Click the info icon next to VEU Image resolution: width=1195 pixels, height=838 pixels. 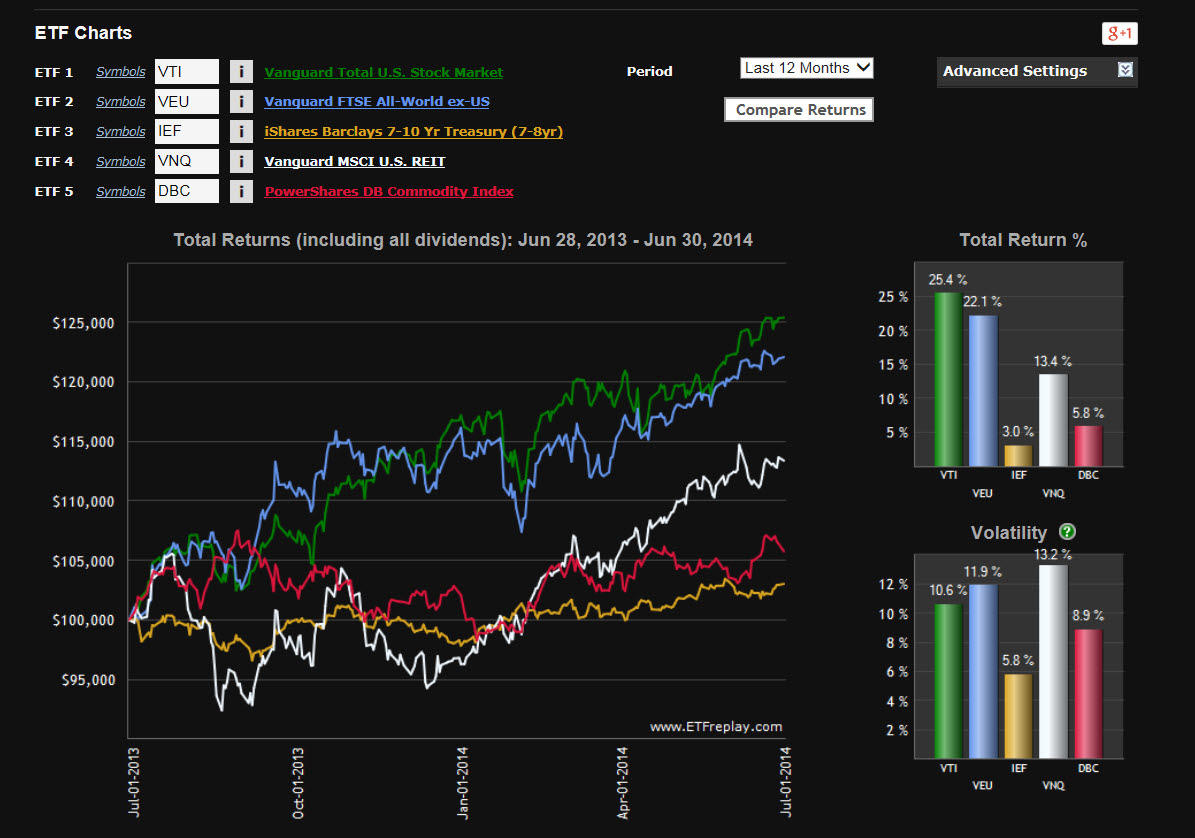pyautogui.click(x=241, y=102)
